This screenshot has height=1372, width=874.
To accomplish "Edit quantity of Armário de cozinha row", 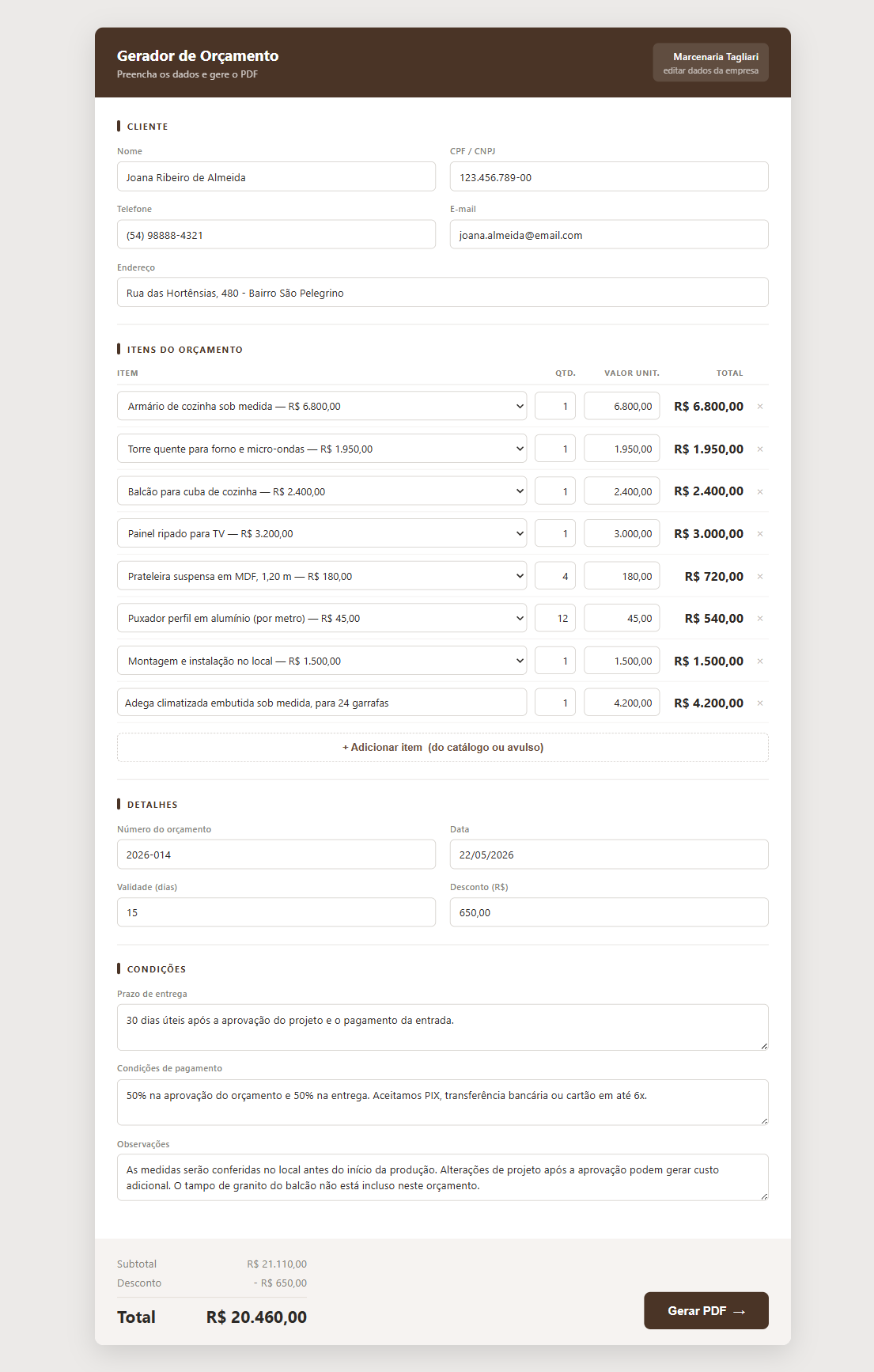I will [555, 406].
